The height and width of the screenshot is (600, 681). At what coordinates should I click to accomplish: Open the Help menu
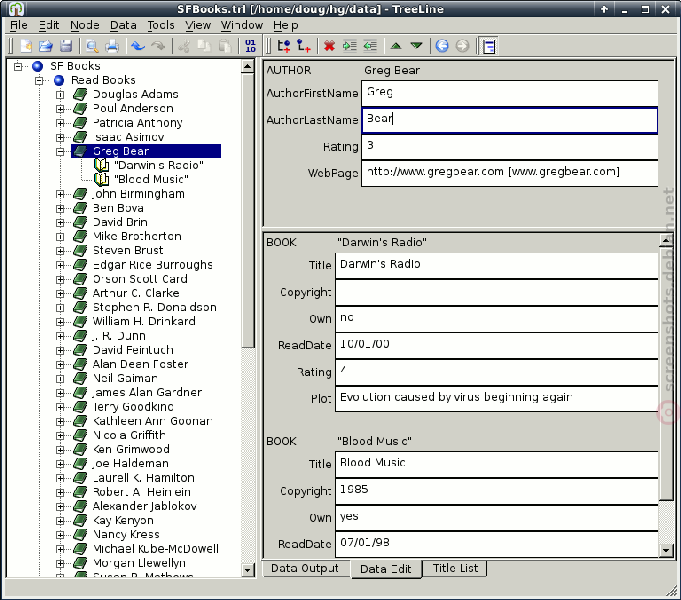(285, 25)
